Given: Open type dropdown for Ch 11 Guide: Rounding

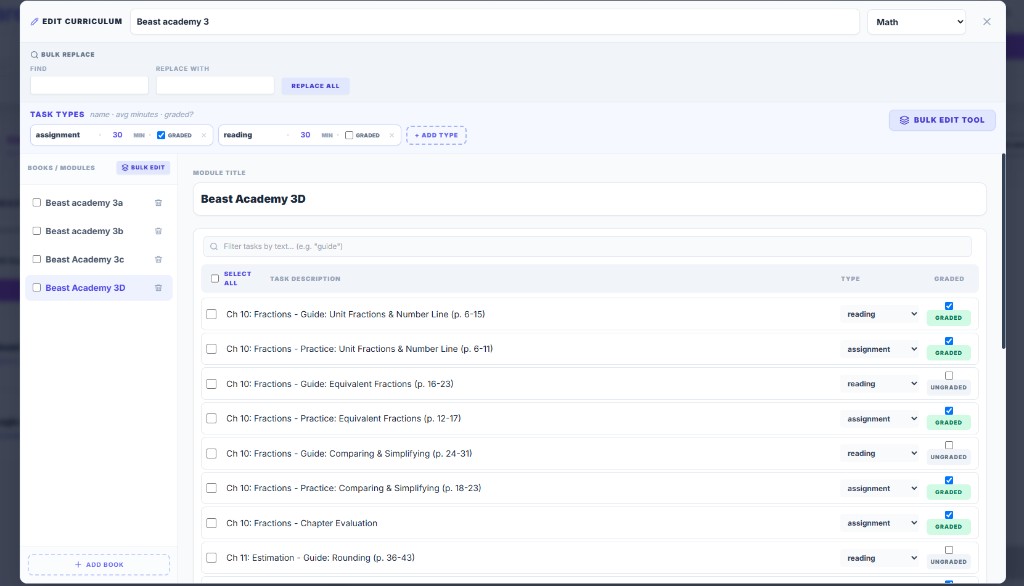Looking at the screenshot, I should point(881,558).
